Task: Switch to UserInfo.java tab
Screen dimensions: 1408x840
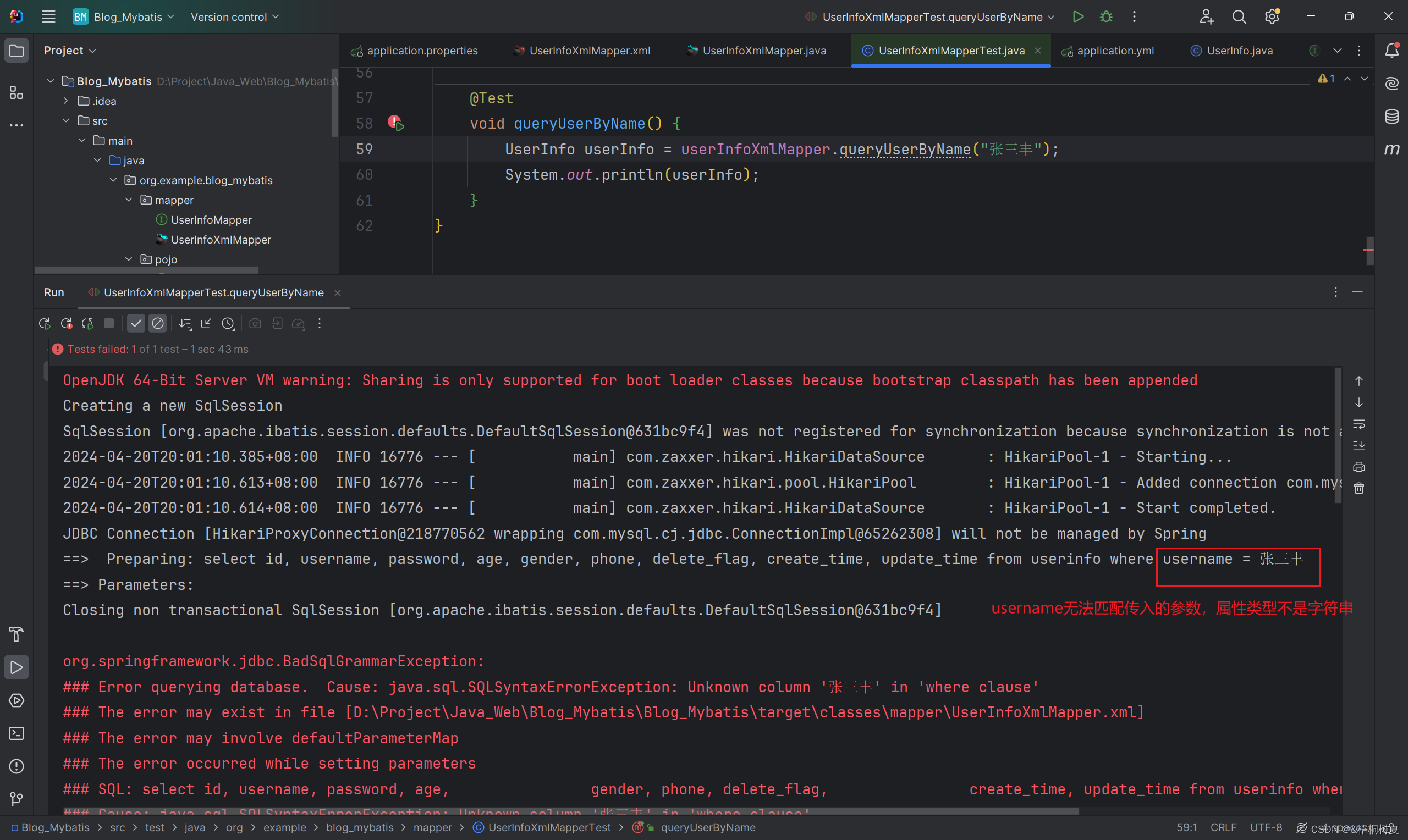Action: pos(1232,51)
